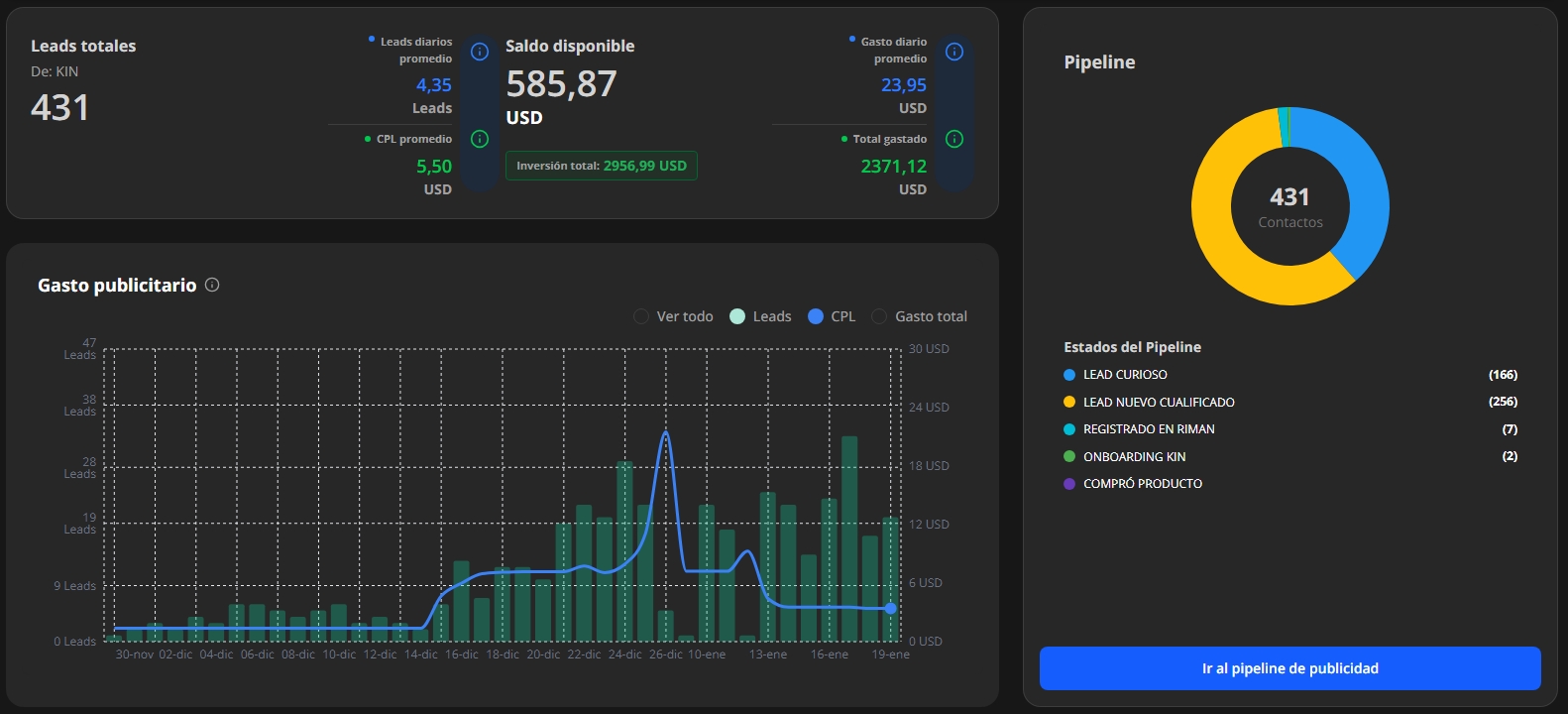The image size is (1568, 714).
Task: Click info icon beside Gasto diario promedio
Action: pyautogui.click(x=954, y=52)
